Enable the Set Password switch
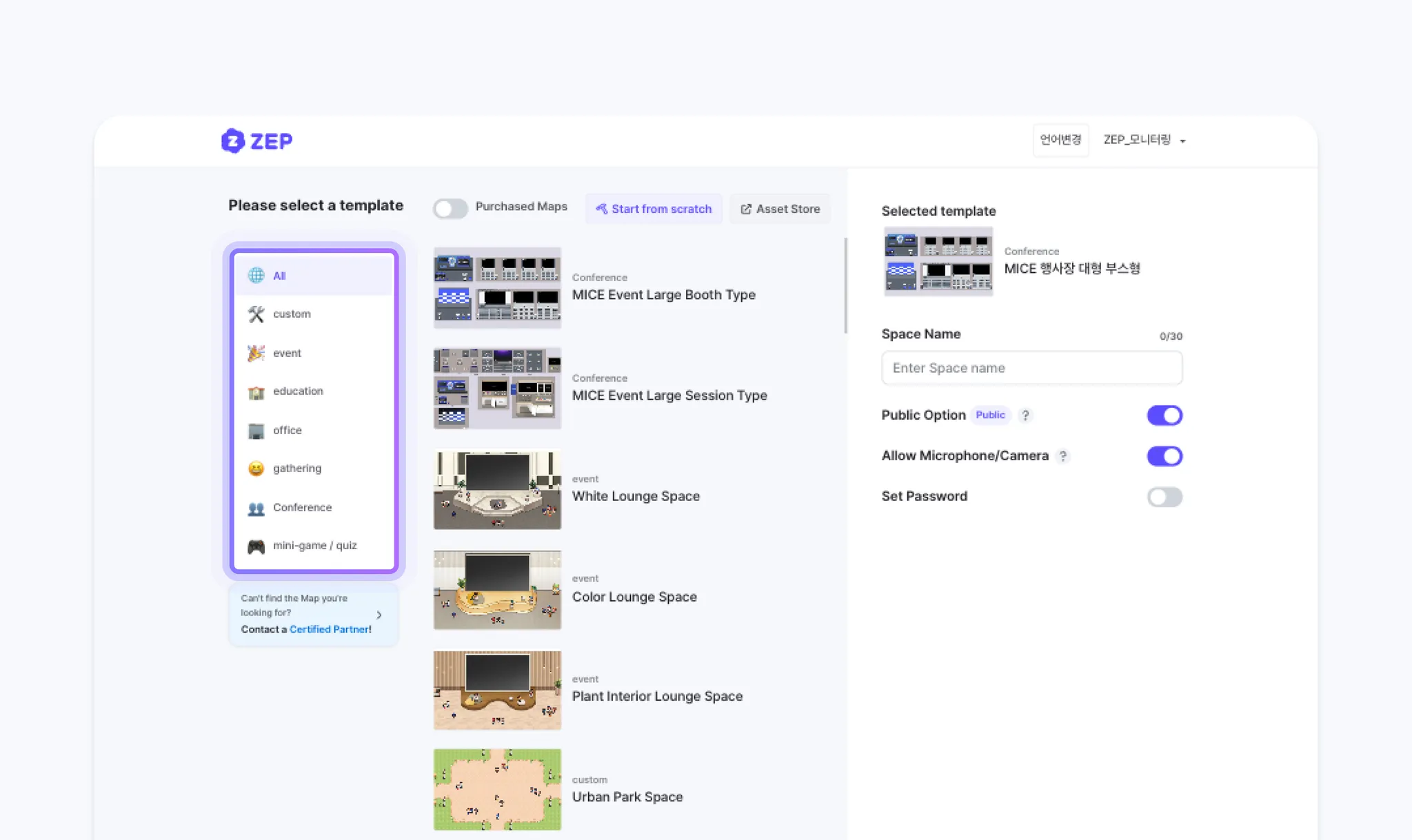1412x840 pixels. coord(1164,497)
